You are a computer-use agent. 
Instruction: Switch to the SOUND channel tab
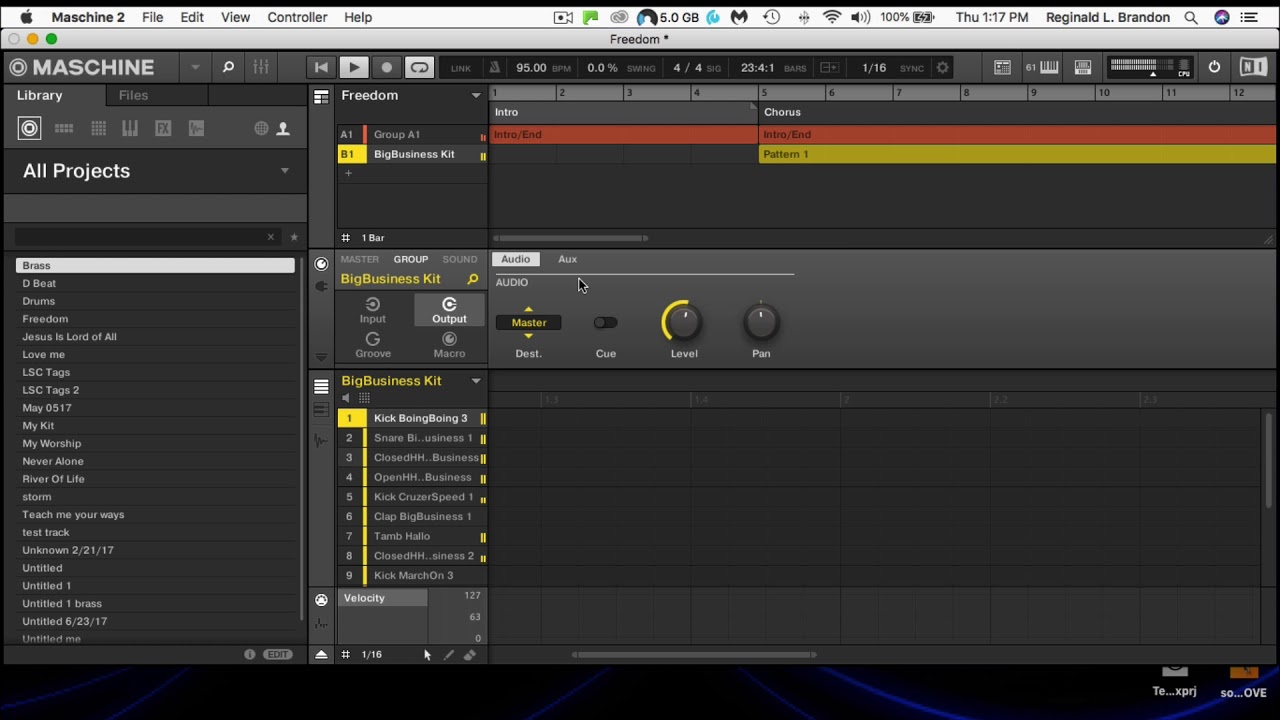tap(460, 259)
